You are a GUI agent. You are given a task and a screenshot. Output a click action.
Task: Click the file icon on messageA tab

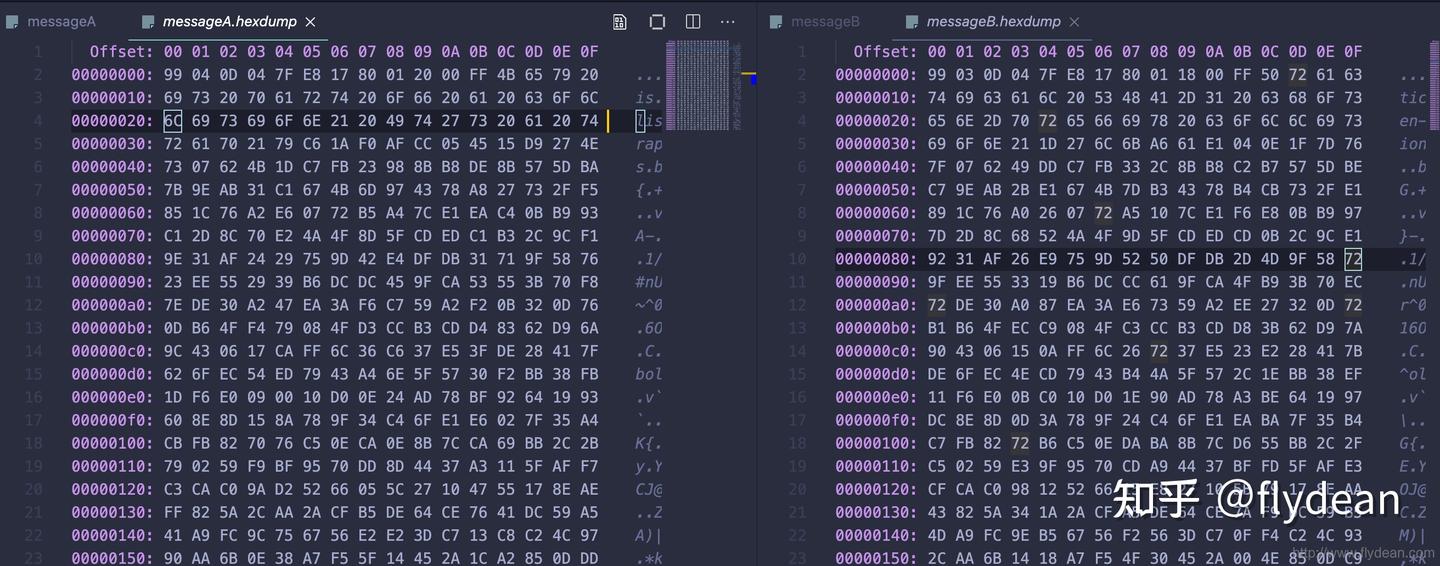[13, 22]
